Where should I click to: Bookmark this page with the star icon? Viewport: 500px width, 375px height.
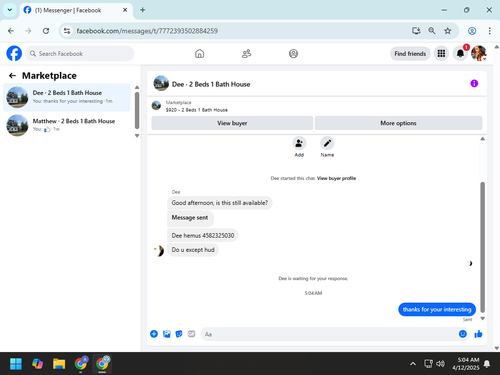coord(447,31)
